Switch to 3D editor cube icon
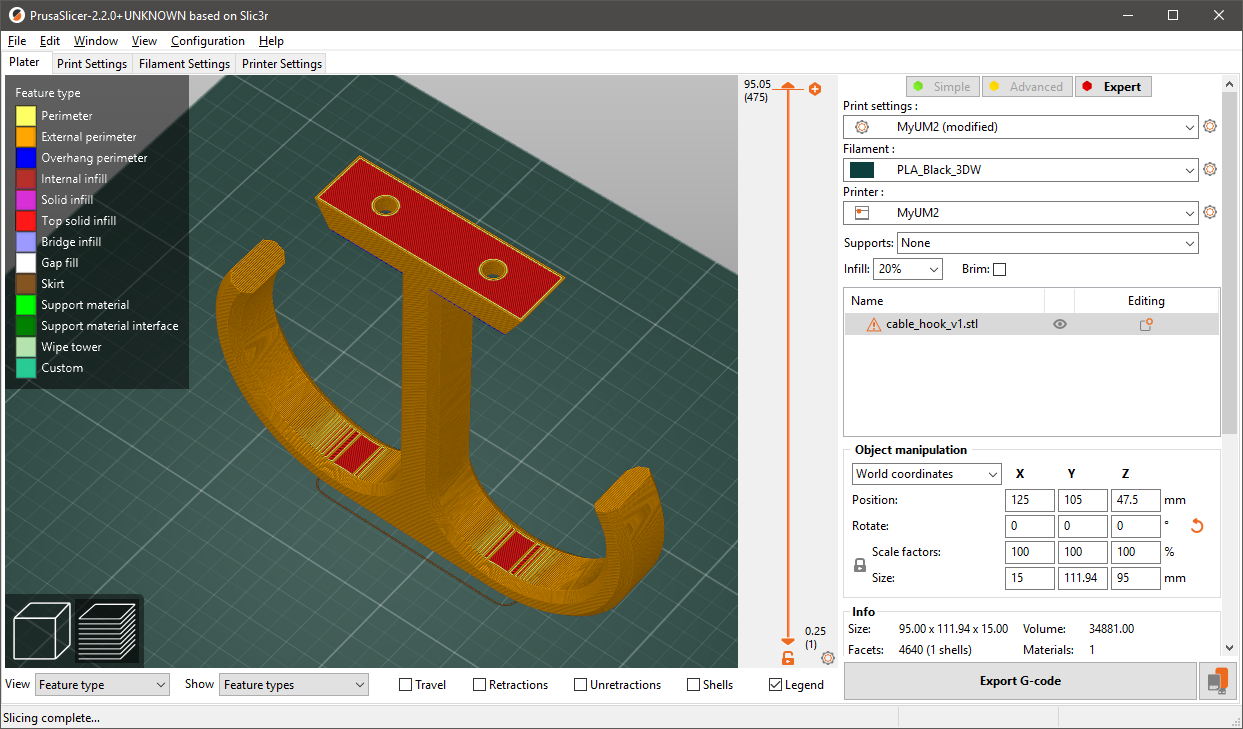The height and width of the screenshot is (729, 1243). 40,630
